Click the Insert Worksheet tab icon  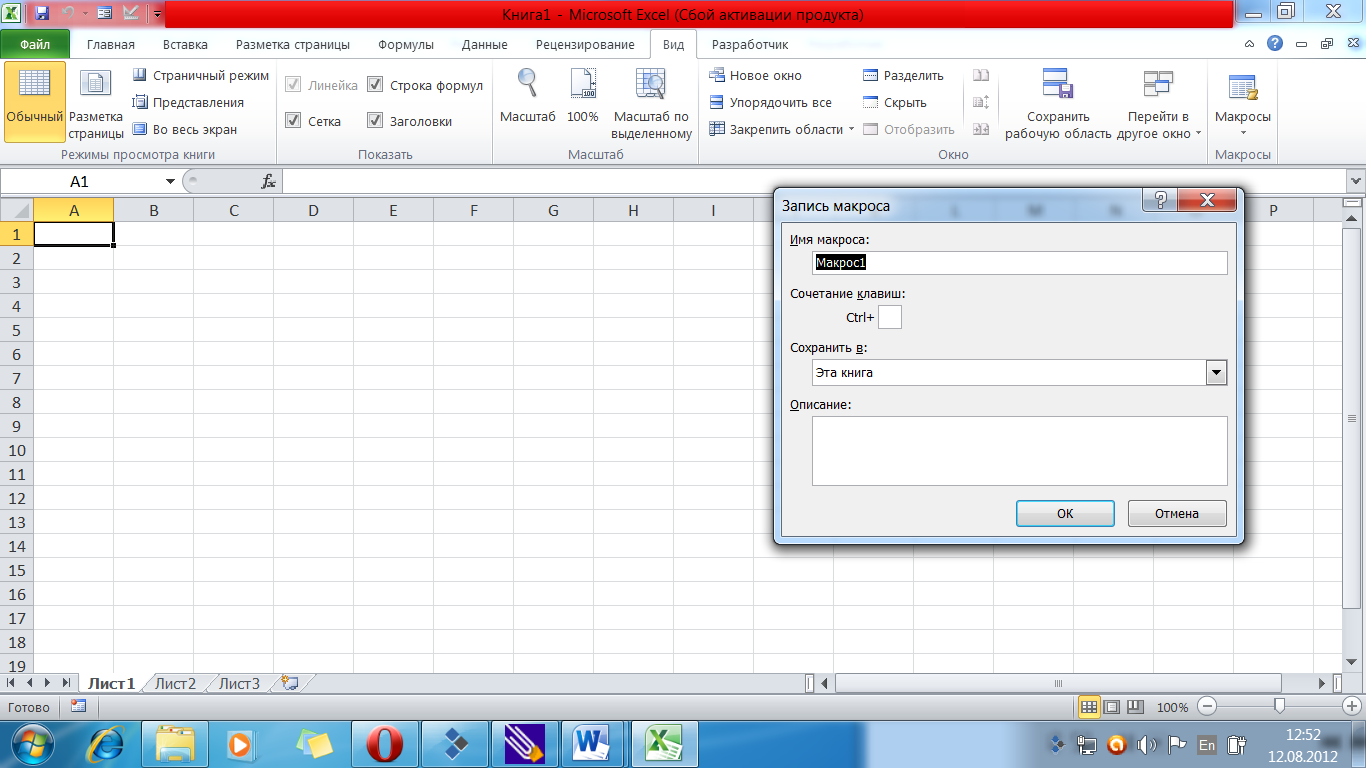click(x=291, y=683)
